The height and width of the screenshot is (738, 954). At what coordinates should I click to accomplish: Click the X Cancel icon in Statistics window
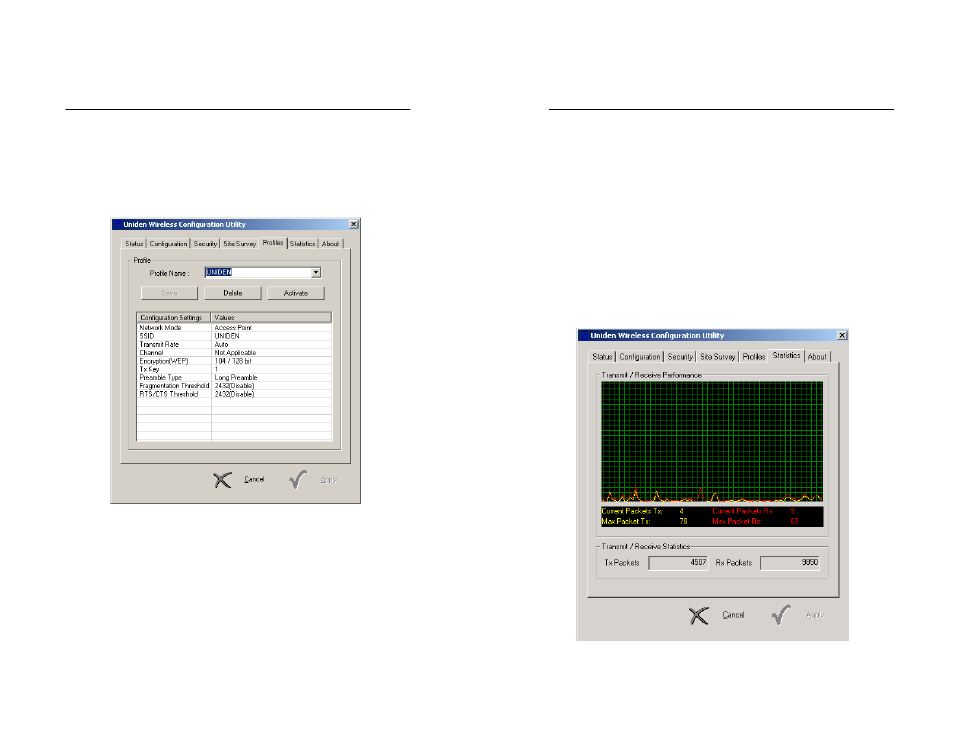coord(699,616)
